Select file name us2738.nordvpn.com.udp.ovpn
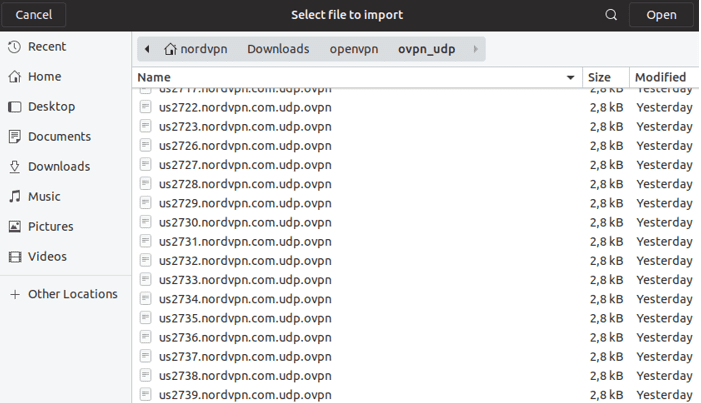 pos(245,376)
